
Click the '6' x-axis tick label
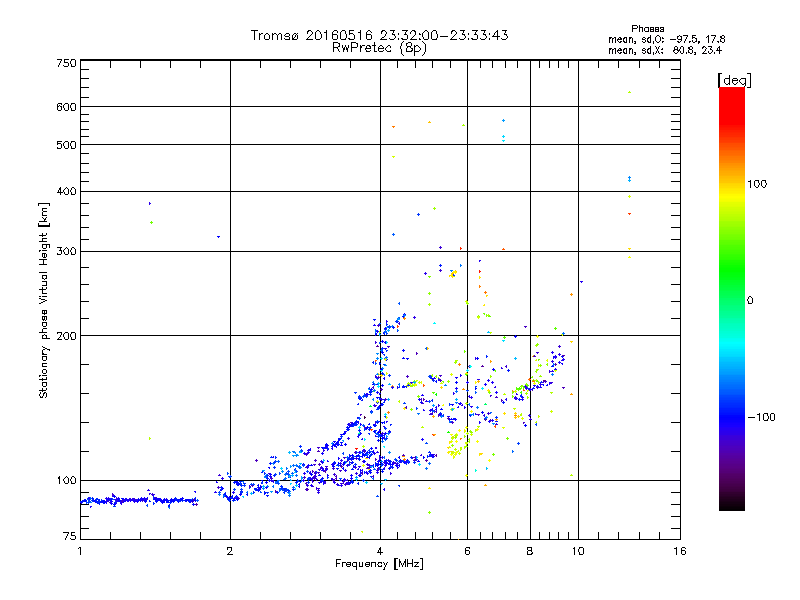coord(467,551)
